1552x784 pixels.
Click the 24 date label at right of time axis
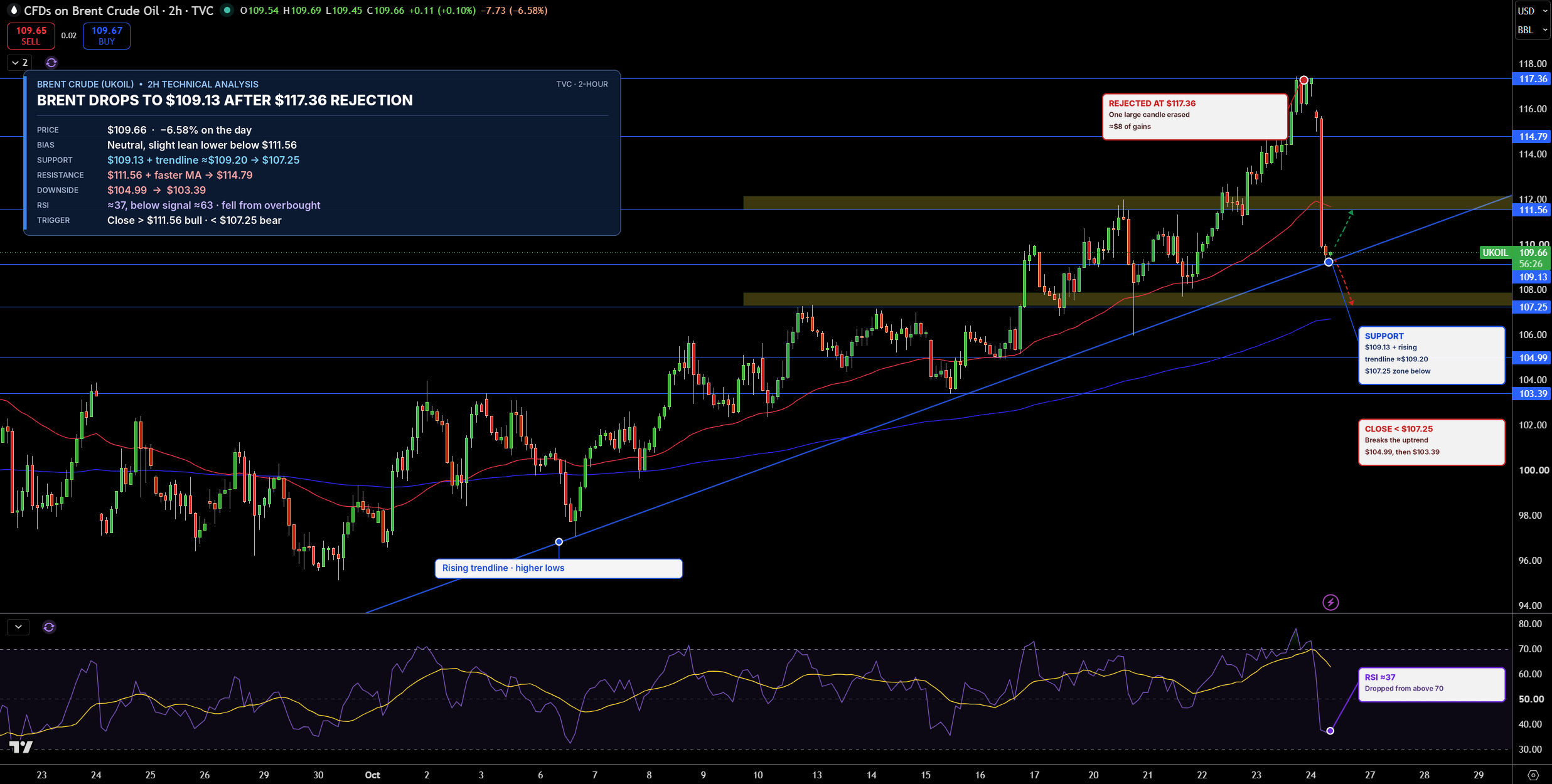[1311, 775]
